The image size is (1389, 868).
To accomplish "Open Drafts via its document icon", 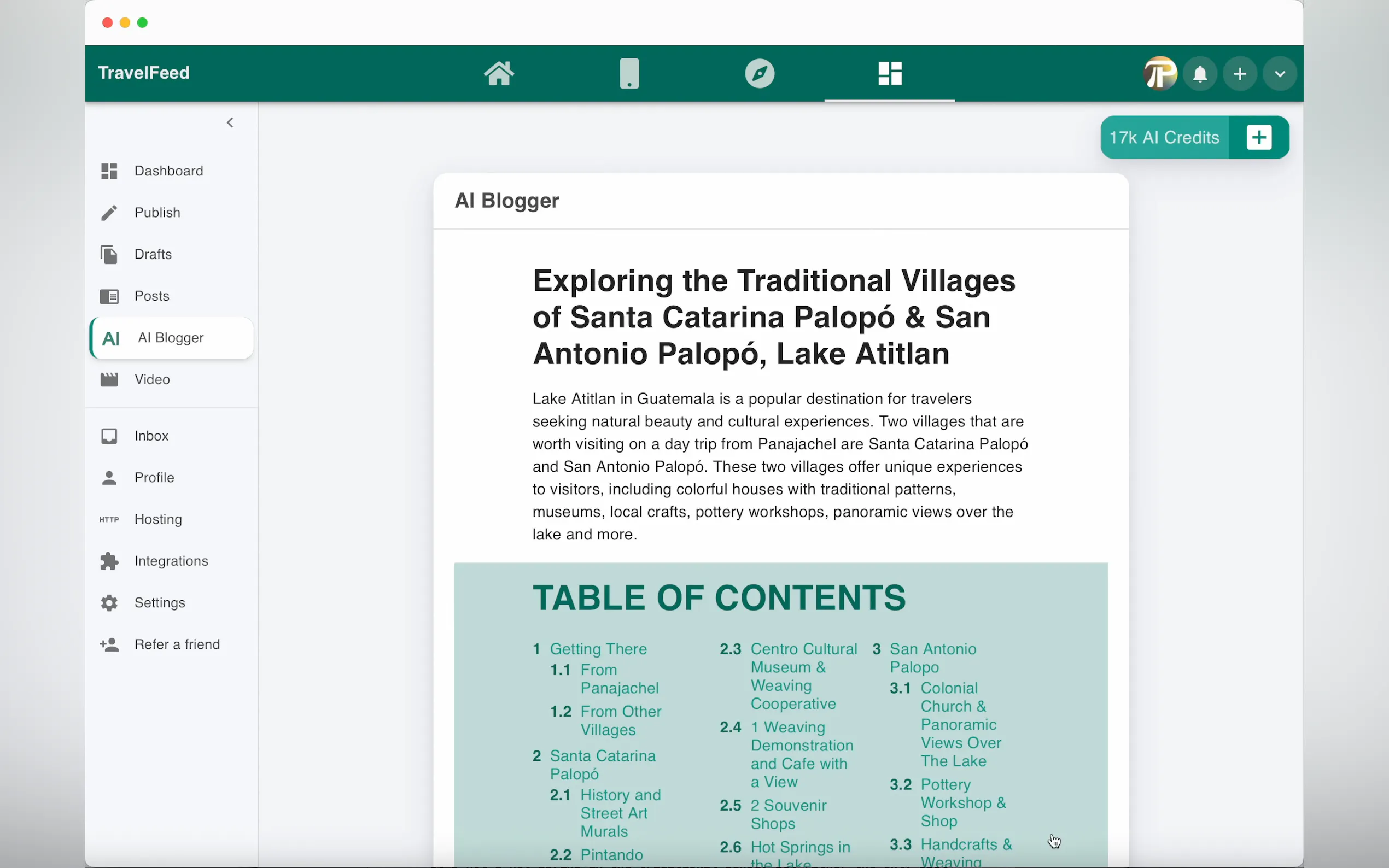I will pos(109,254).
